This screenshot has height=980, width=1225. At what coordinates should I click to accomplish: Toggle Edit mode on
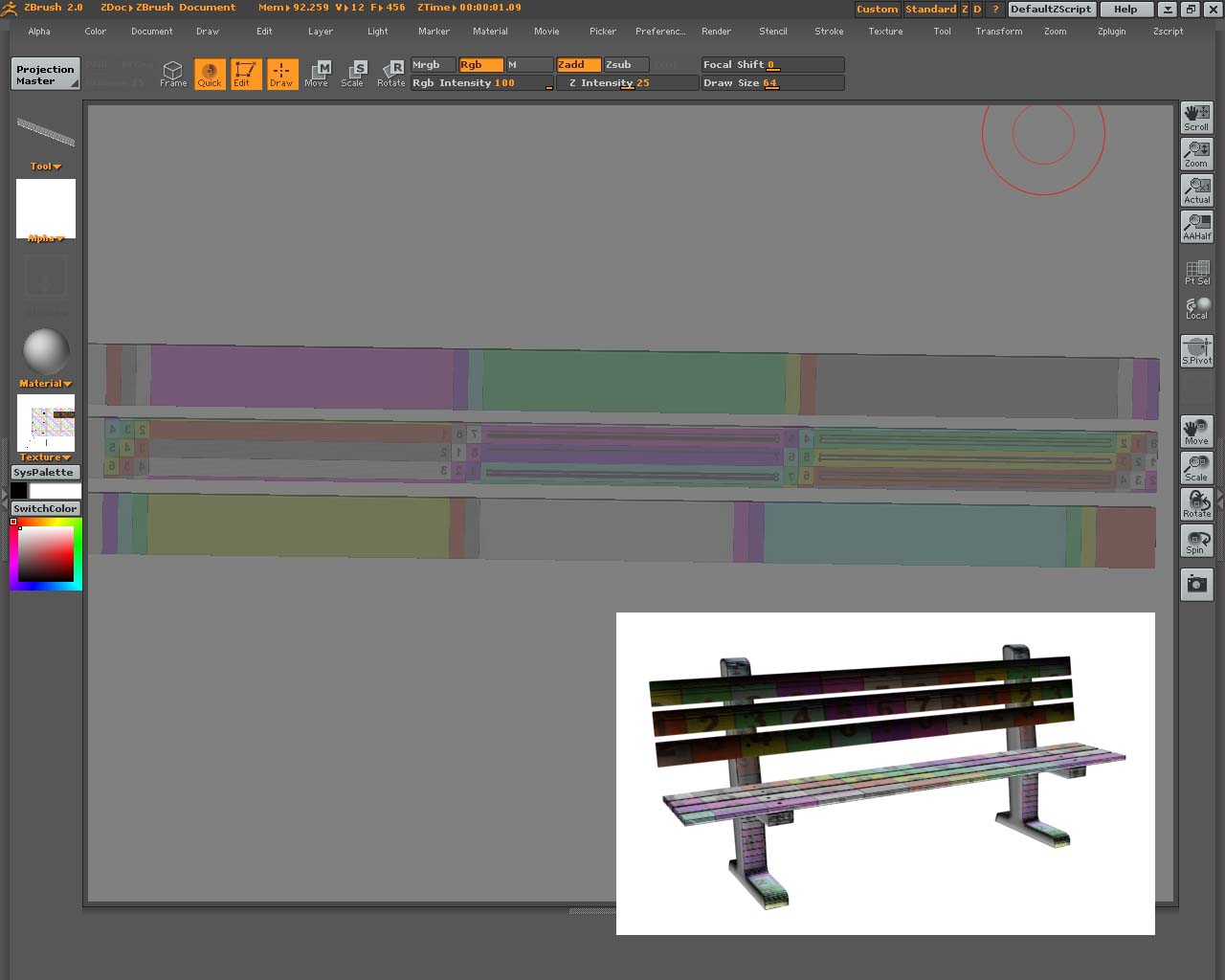pos(246,74)
